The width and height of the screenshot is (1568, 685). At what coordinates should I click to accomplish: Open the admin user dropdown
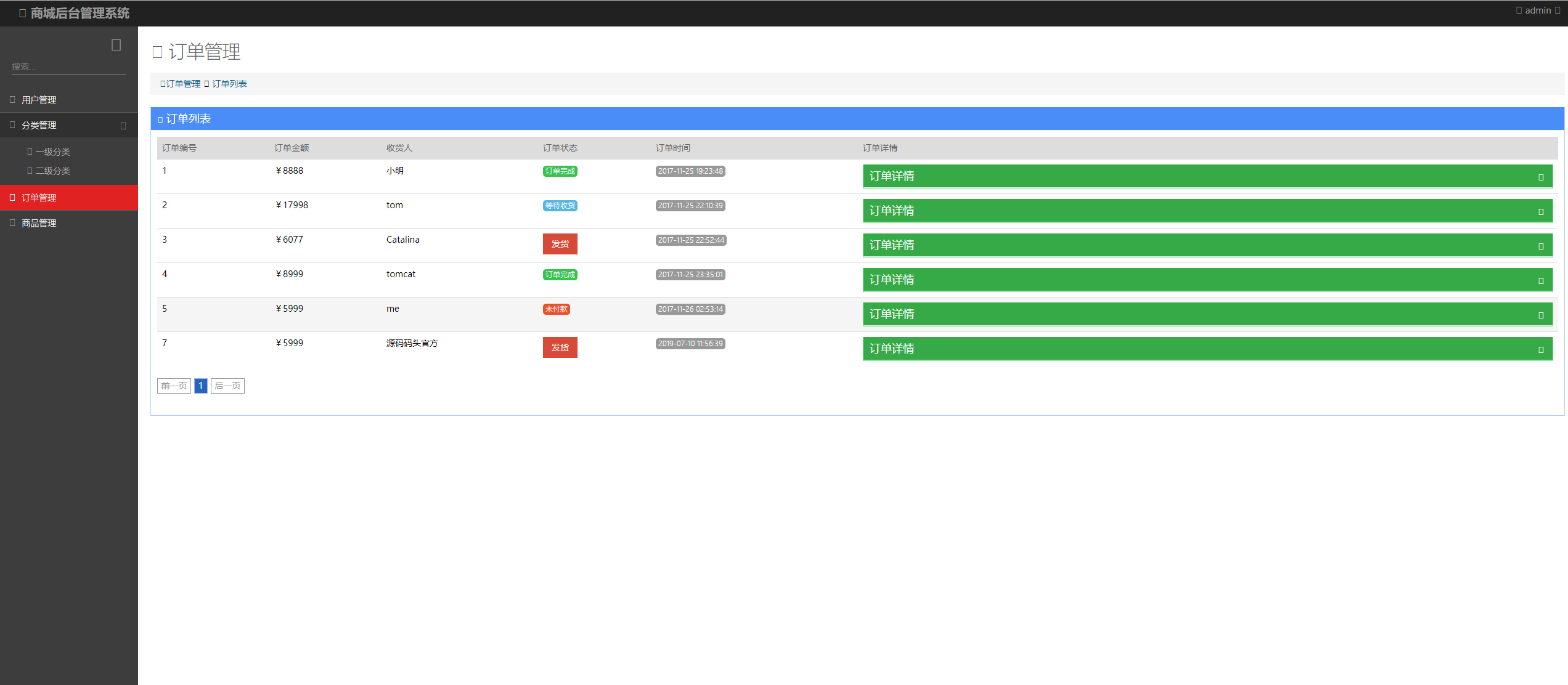coord(1538,10)
